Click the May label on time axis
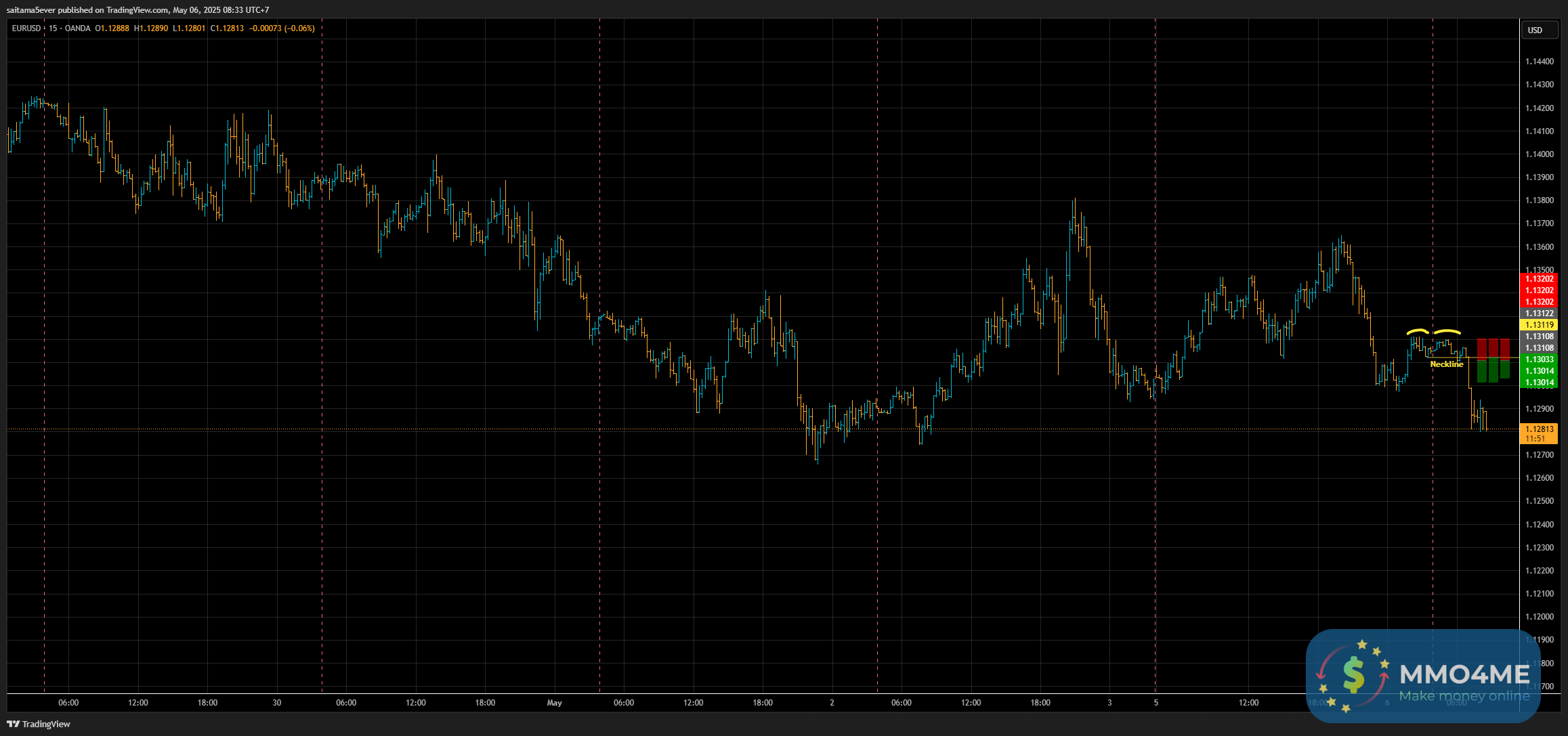 pos(554,703)
